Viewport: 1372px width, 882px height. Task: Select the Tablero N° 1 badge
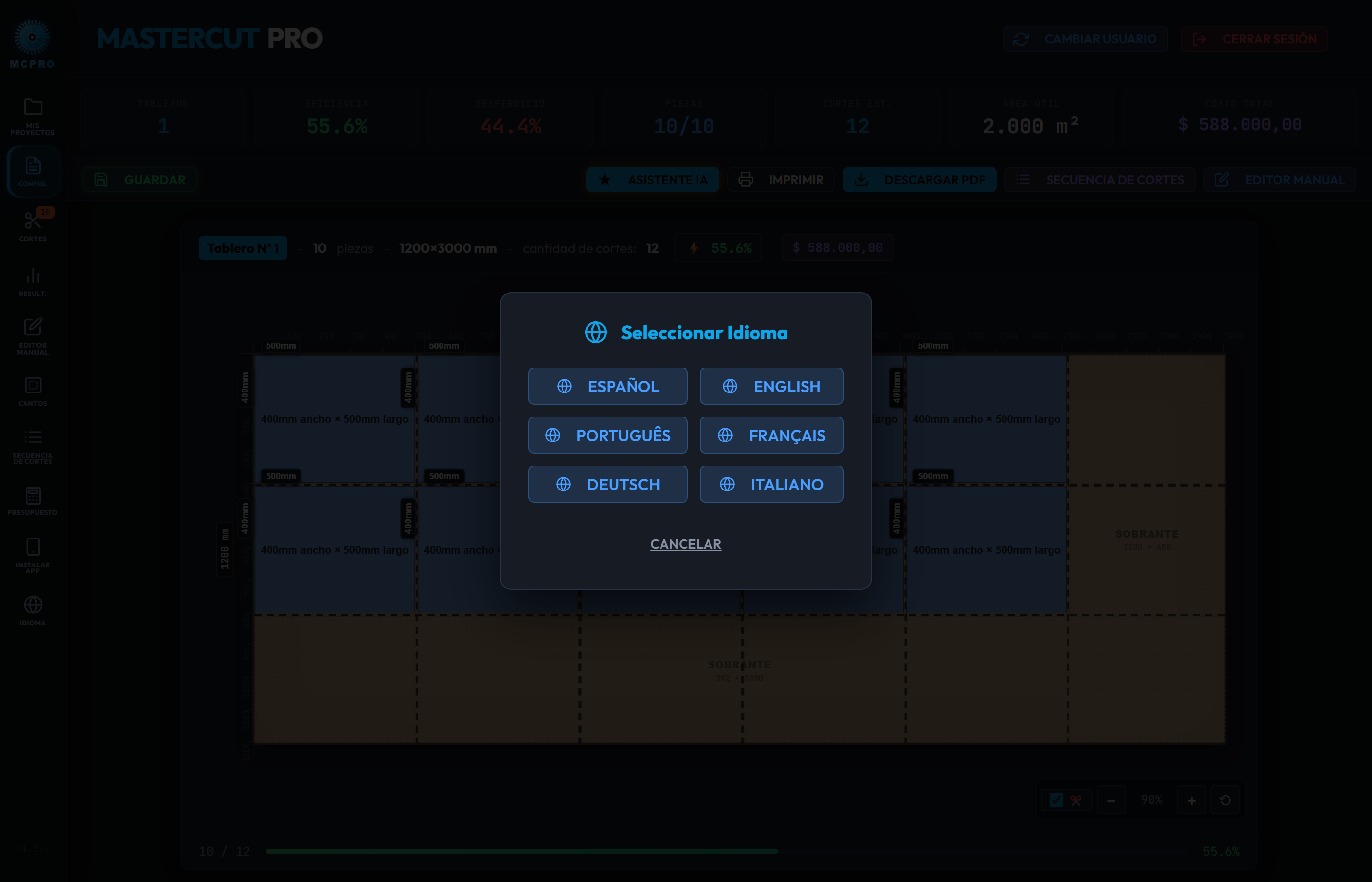pos(243,248)
